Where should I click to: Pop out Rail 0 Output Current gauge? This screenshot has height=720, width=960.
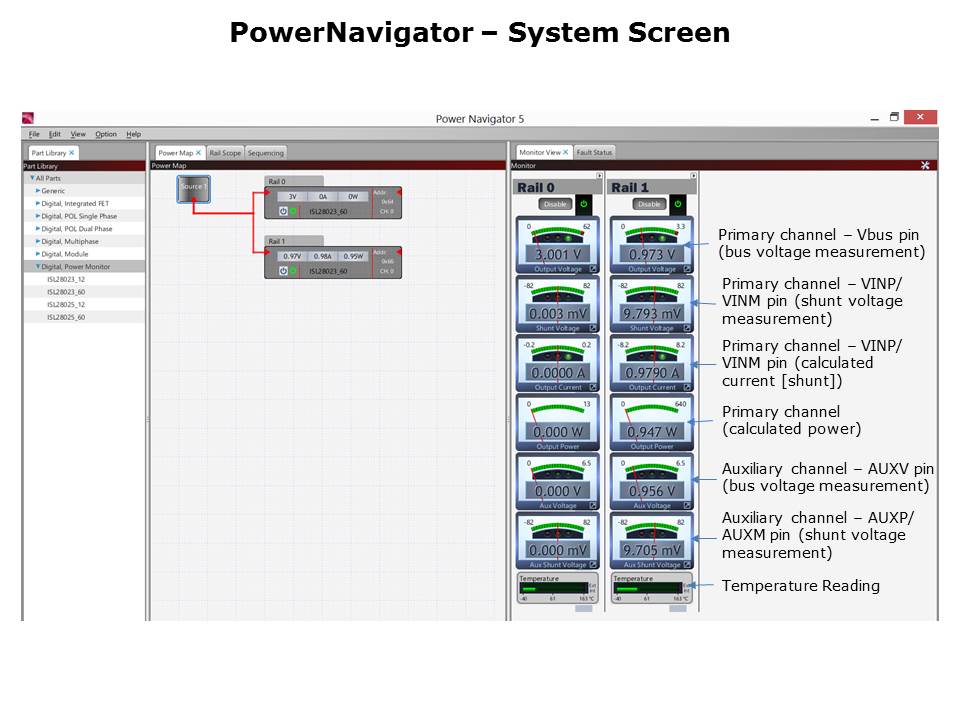(593, 387)
